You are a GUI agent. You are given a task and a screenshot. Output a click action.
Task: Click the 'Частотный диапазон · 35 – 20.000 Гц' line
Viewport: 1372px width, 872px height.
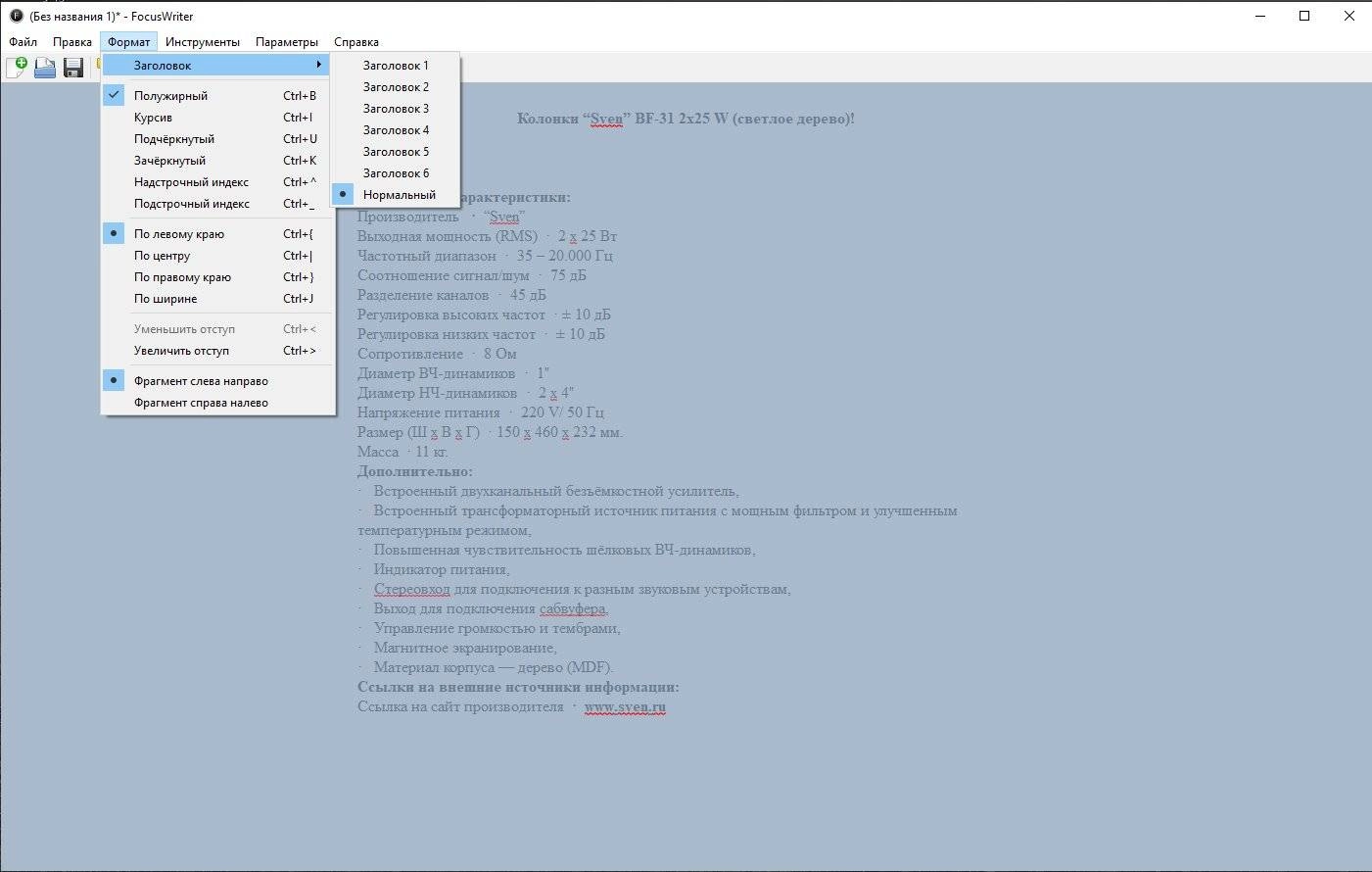tap(485, 256)
